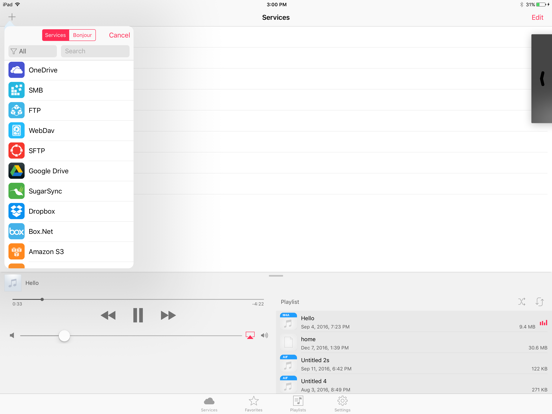Select the Google Drive icon

[x=17, y=171]
